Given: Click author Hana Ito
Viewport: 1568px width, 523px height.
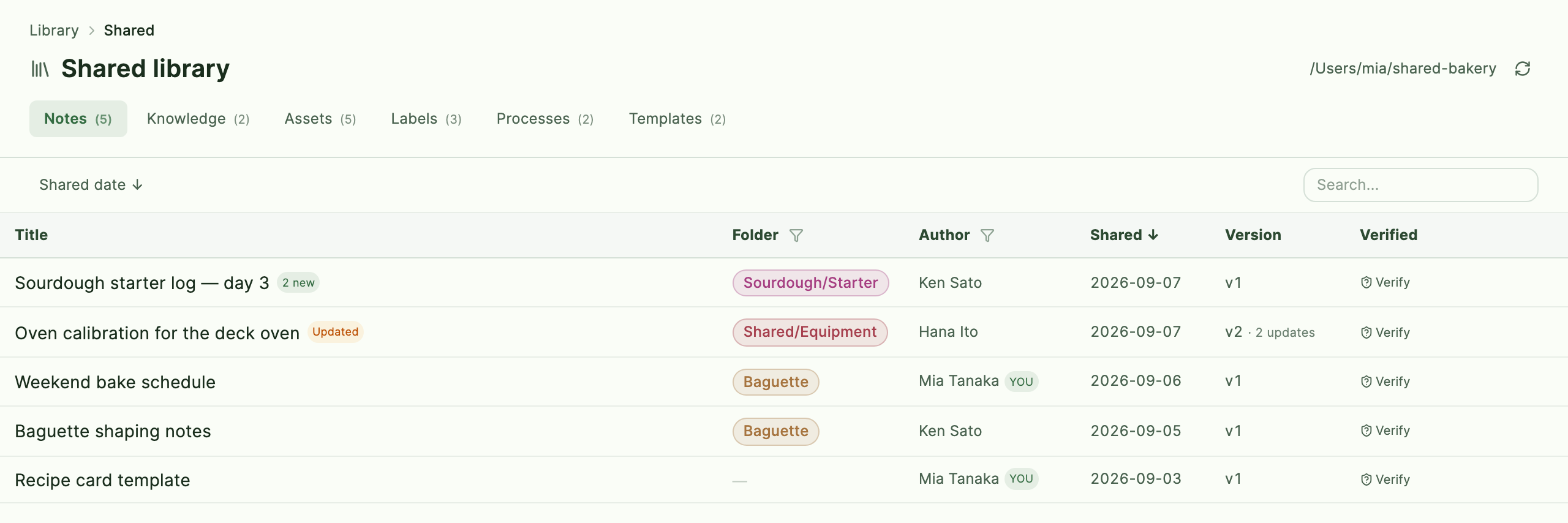Looking at the screenshot, I should [948, 332].
